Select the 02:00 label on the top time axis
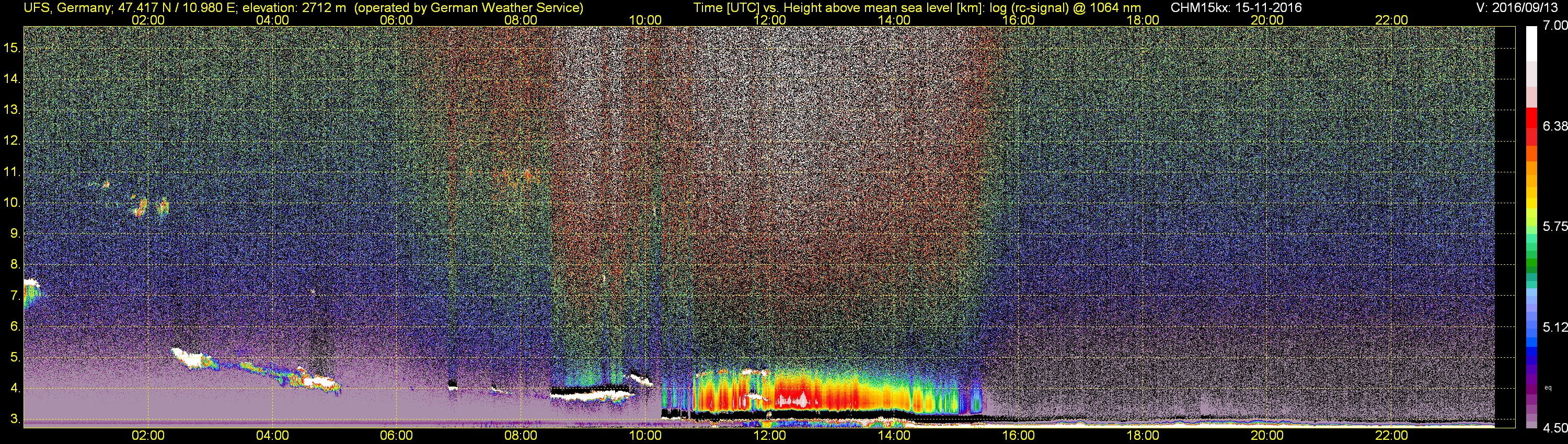Screen dimensions: 1568x444 pyautogui.click(x=148, y=20)
